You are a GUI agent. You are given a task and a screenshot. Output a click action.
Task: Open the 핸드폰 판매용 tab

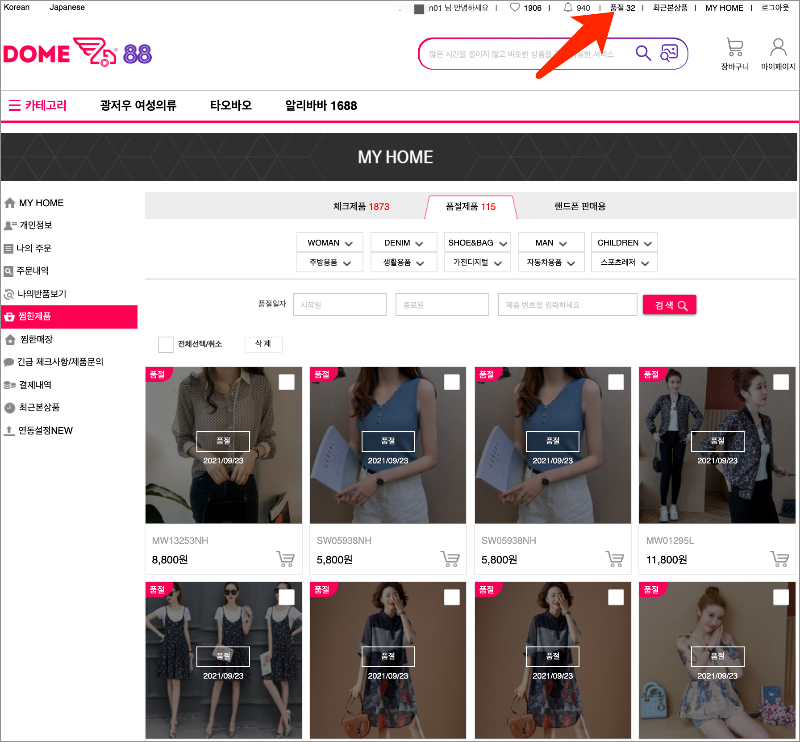pyautogui.click(x=580, y=206)
